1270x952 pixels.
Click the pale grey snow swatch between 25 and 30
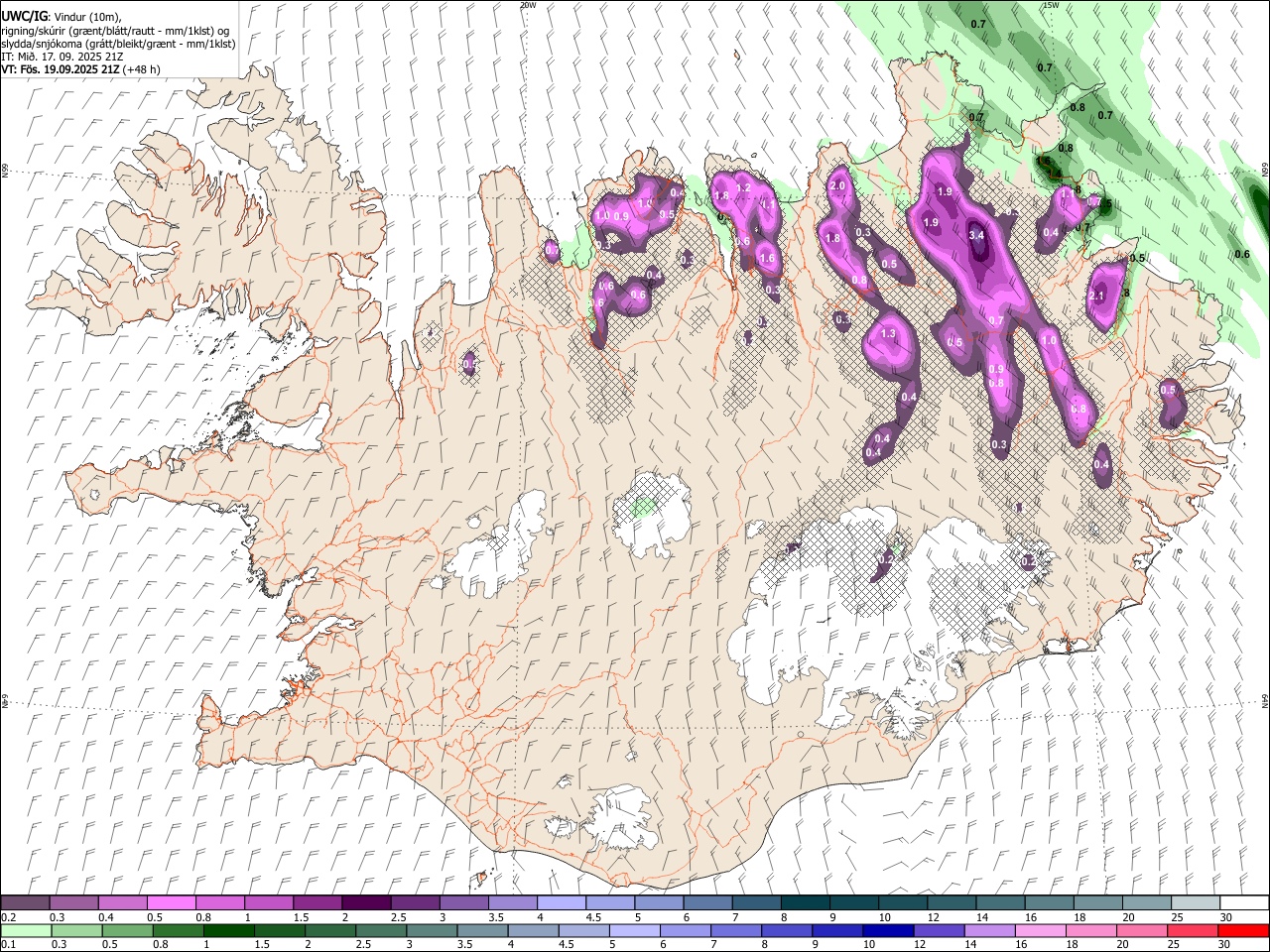[1196, 903]
